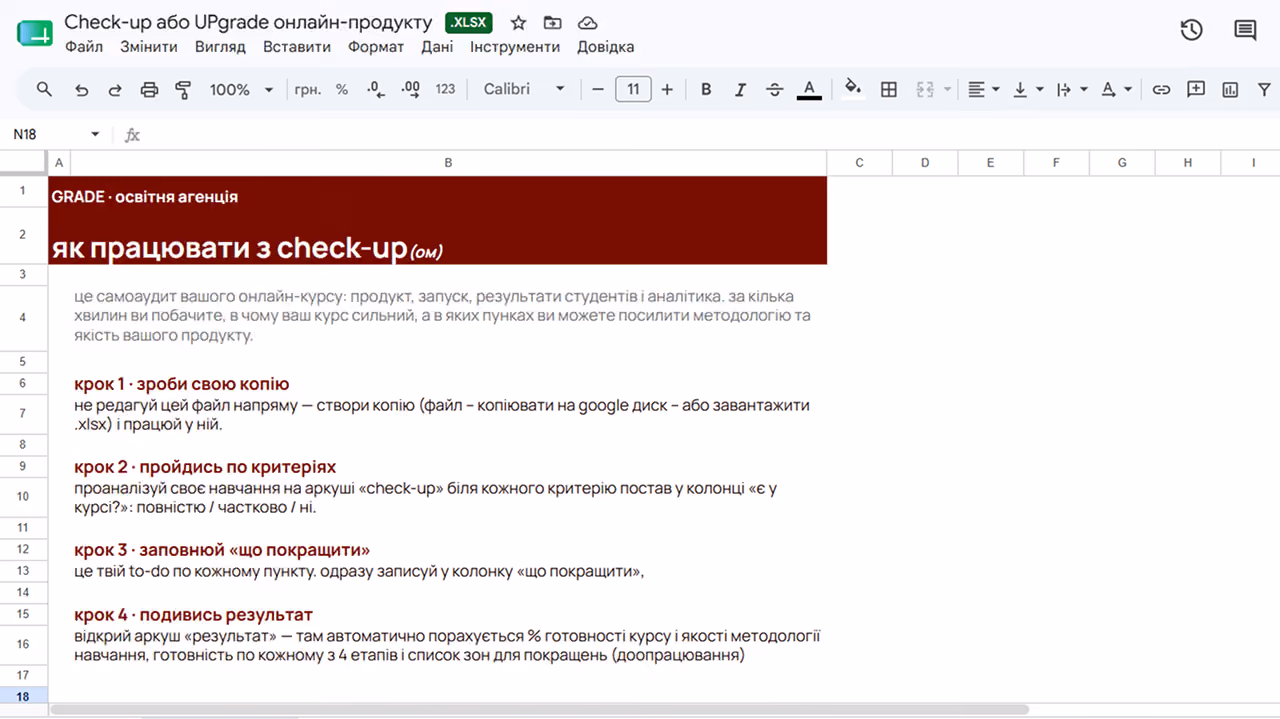The width and height of the screenshot is (1280, 719).
Task: Decrease decimal places
Action: click(x=376, y=89)
